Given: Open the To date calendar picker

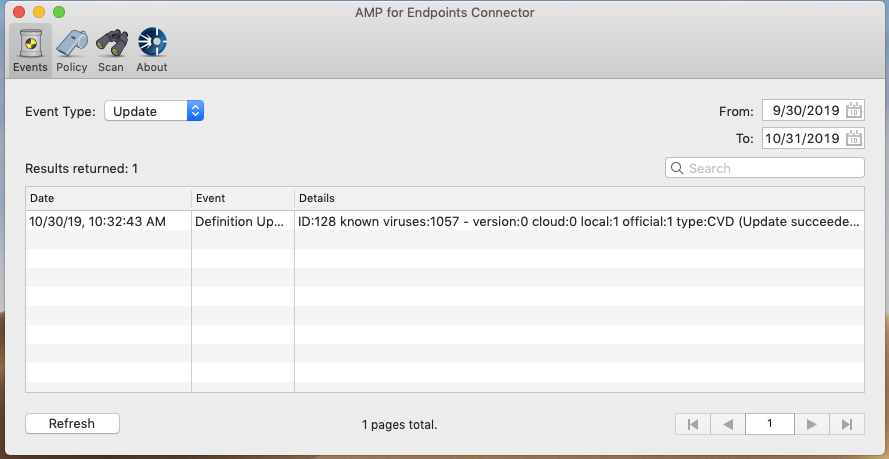Looking at the screenshot, I should [854, 138].
